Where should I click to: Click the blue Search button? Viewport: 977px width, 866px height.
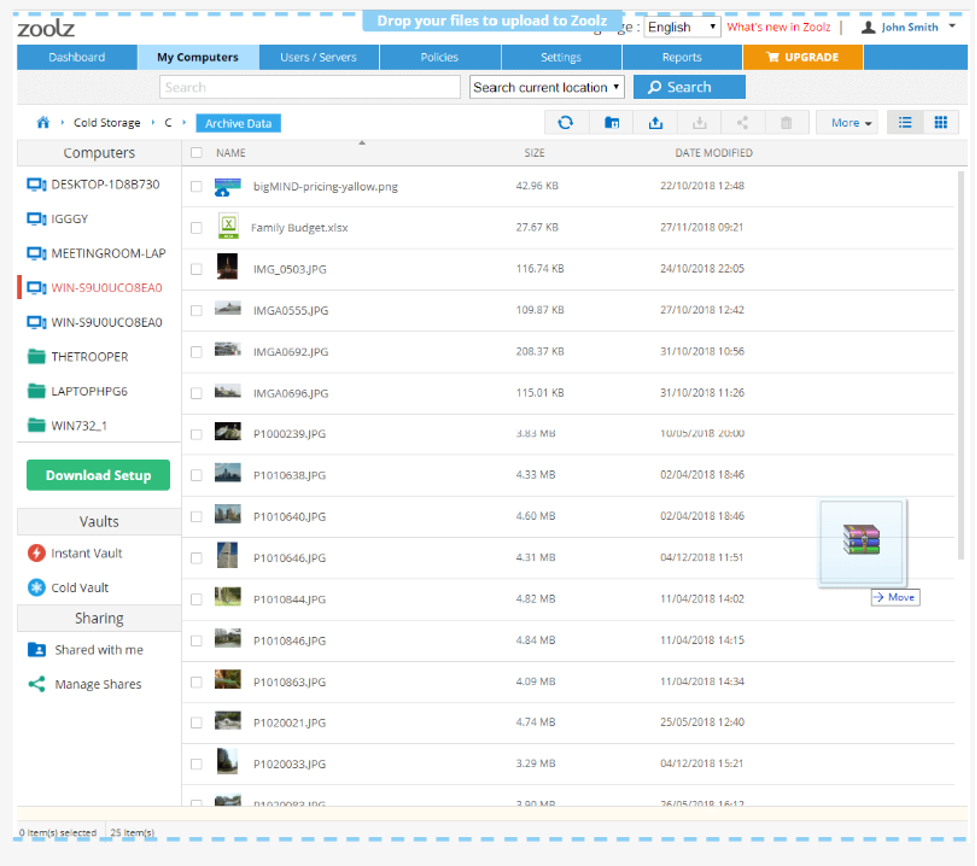(x=689, y=87)
